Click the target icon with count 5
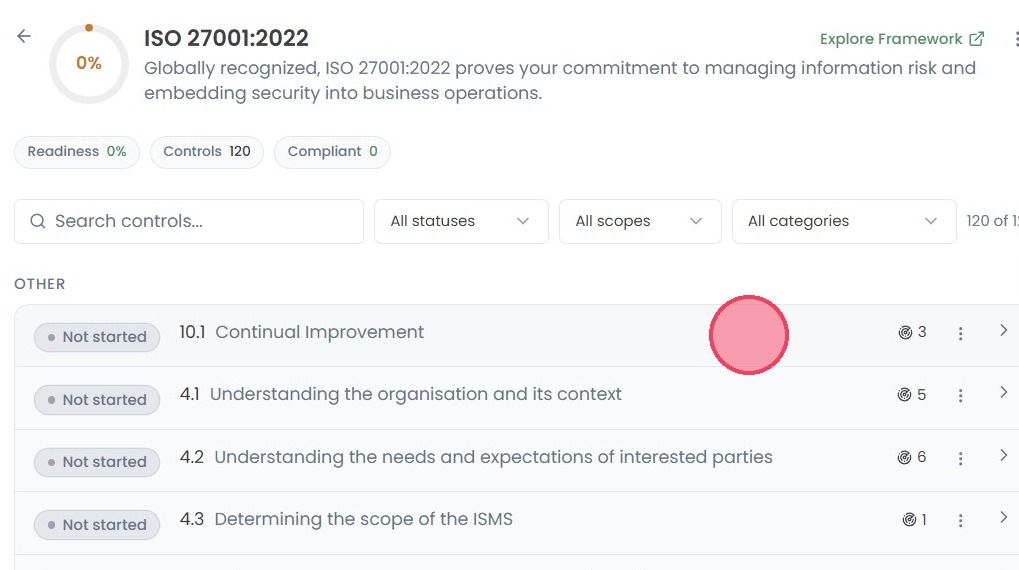Viewport: 1019px width, 570px height. pyautogui.click(x=904, y=395)
